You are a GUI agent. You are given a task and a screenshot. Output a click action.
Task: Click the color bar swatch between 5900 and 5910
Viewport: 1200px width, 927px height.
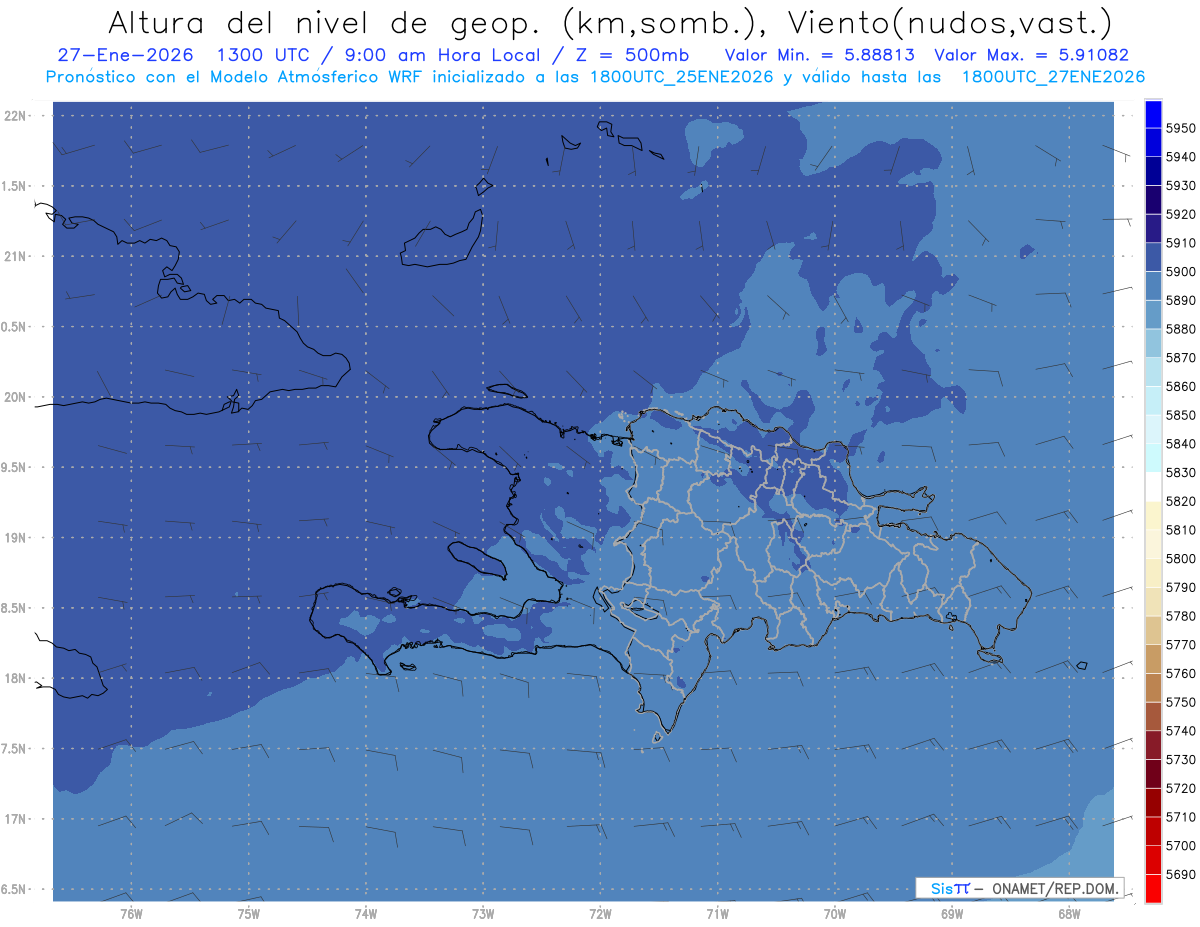click(x=1153, y=257)
